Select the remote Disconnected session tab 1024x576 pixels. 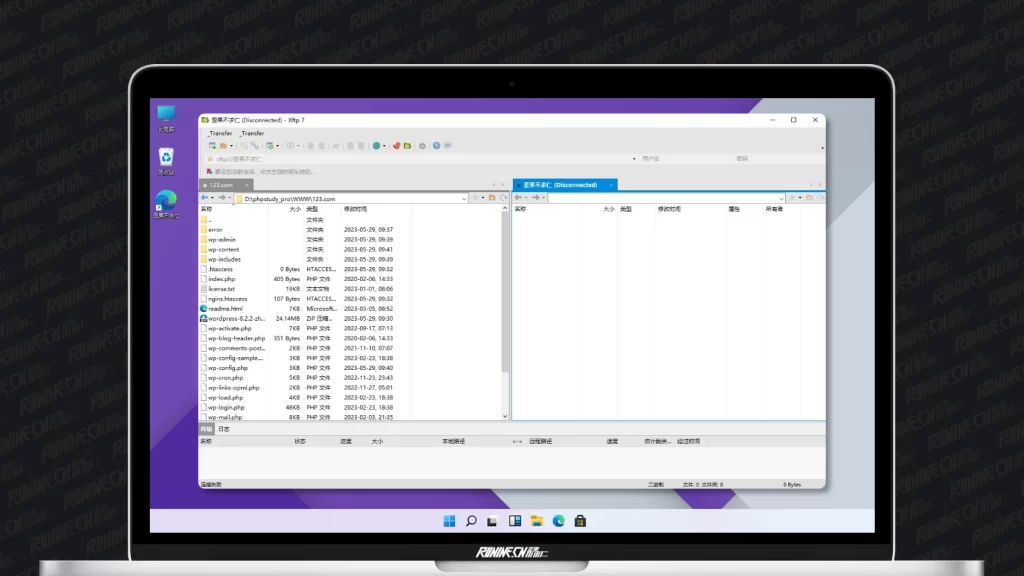[x=560, y=185]
